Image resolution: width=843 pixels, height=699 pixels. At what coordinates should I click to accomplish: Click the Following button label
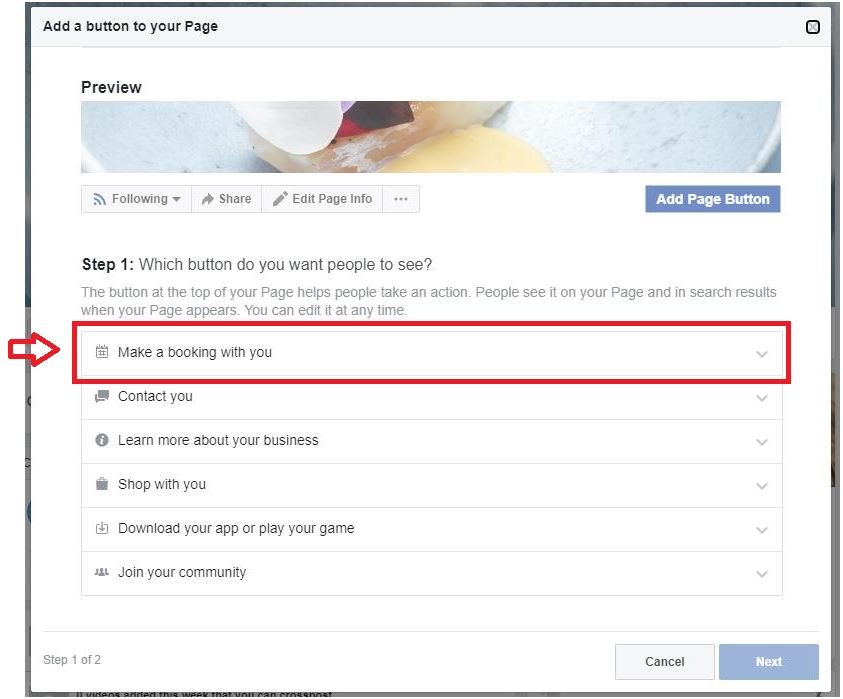click(x=140, y=199)
